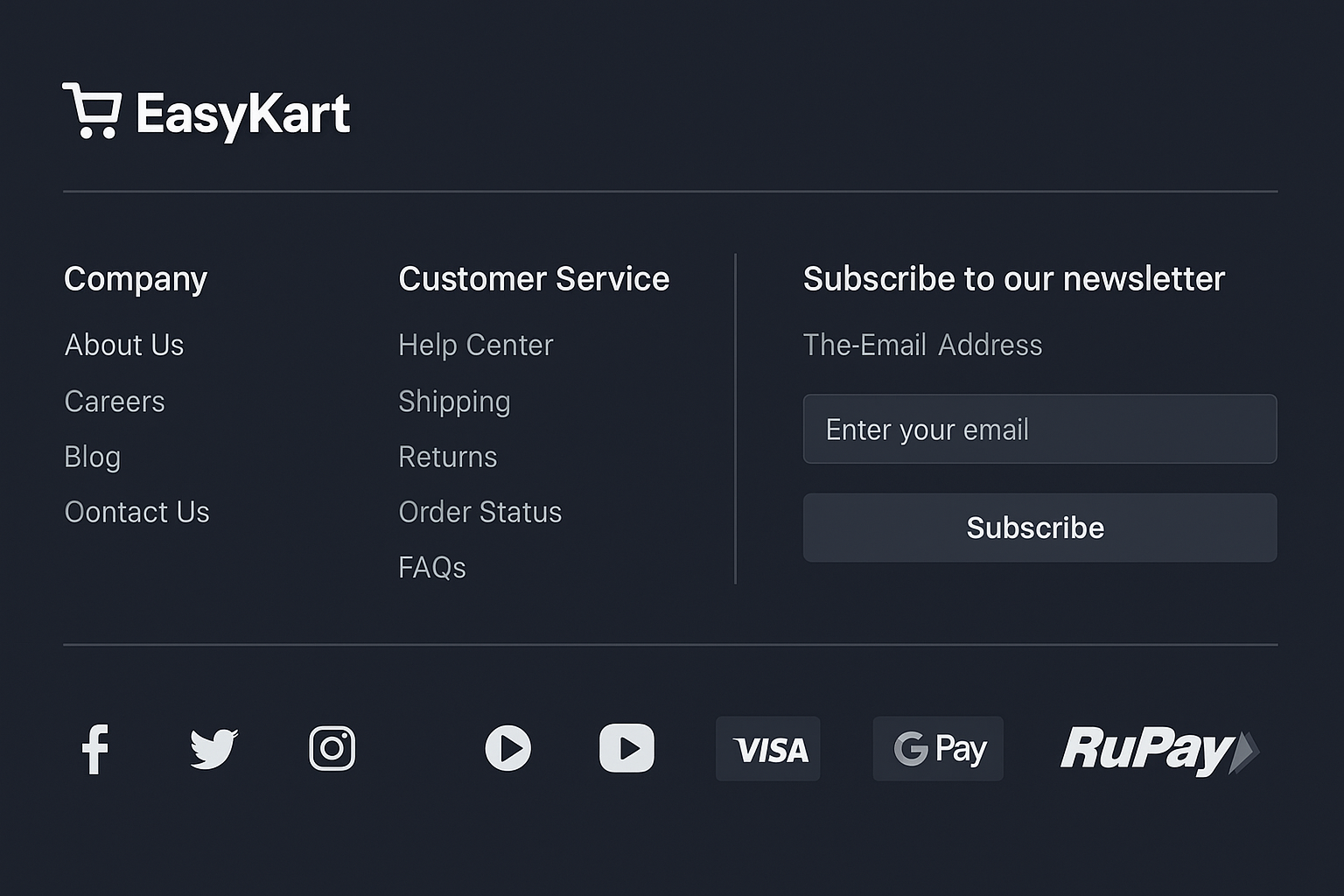Click the RuPay payment logo
The image size is (1344, 896).
(x=1158, y=750)
